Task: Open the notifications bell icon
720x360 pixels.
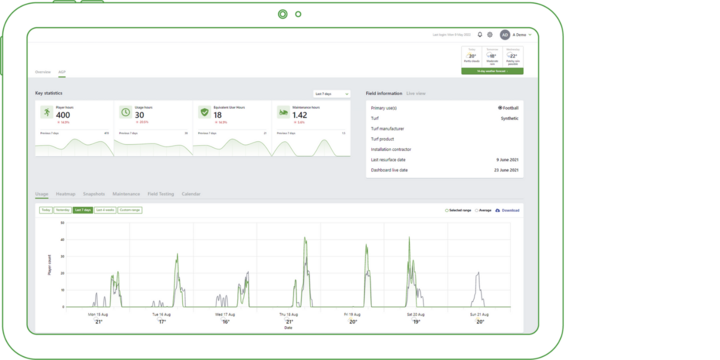Action: coord(480,34)
